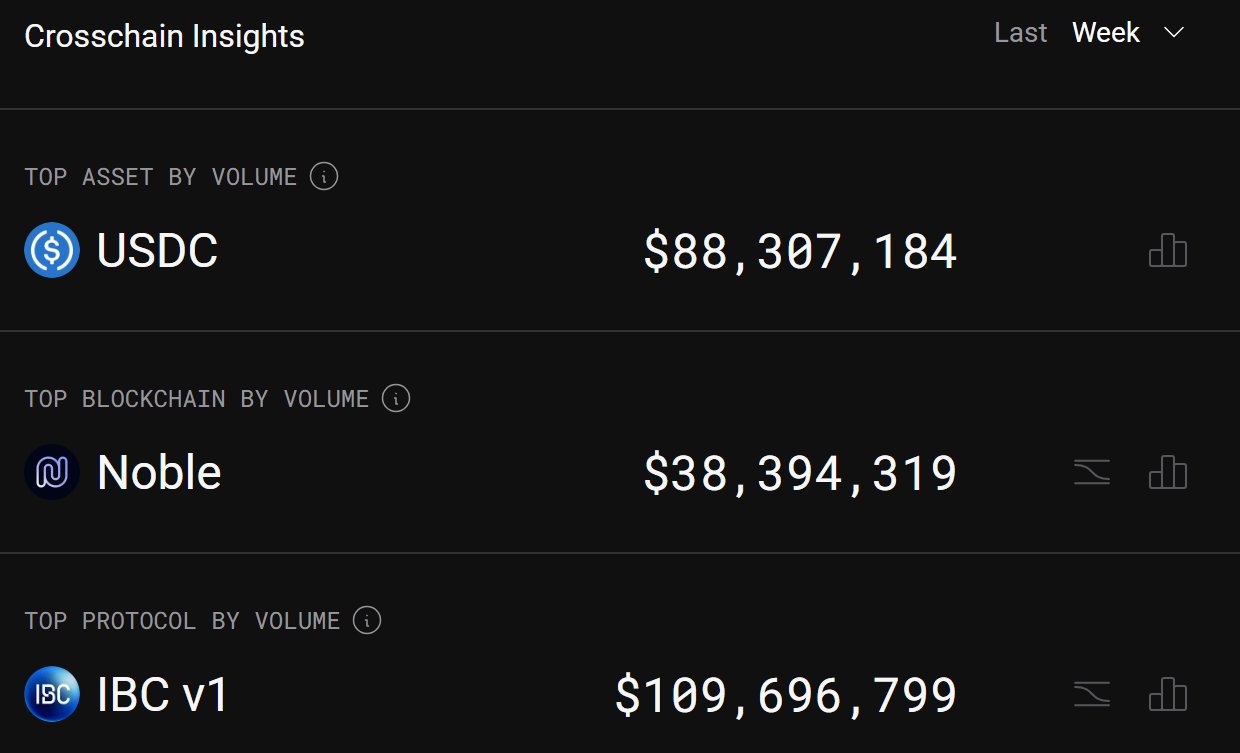Show info for Top Protocol by Volume
This screenshot has height=753, width=1240.
367,621
